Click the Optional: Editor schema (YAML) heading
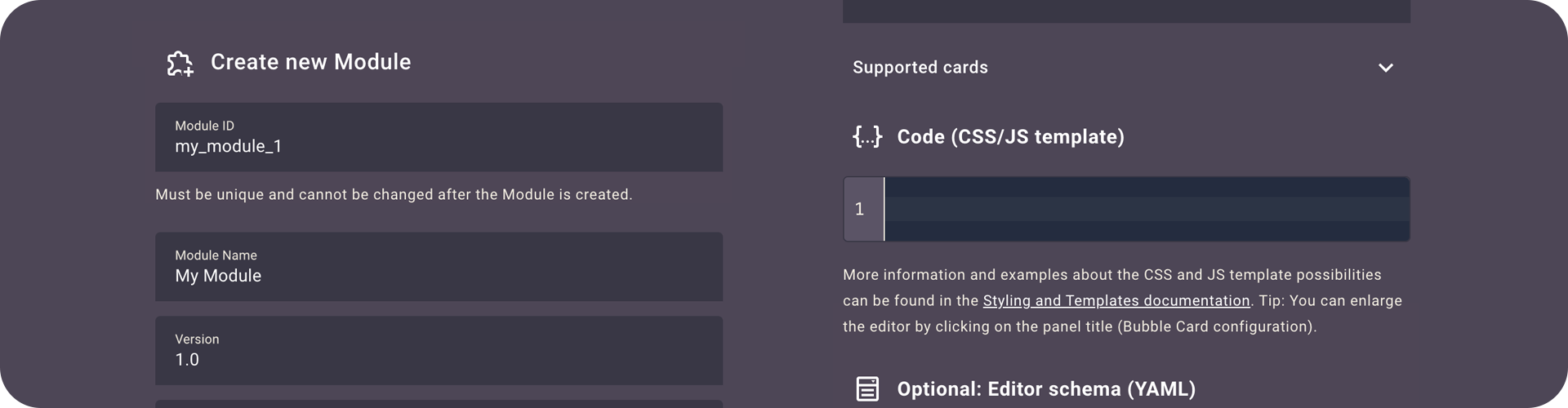 (x=1046, y=389)
